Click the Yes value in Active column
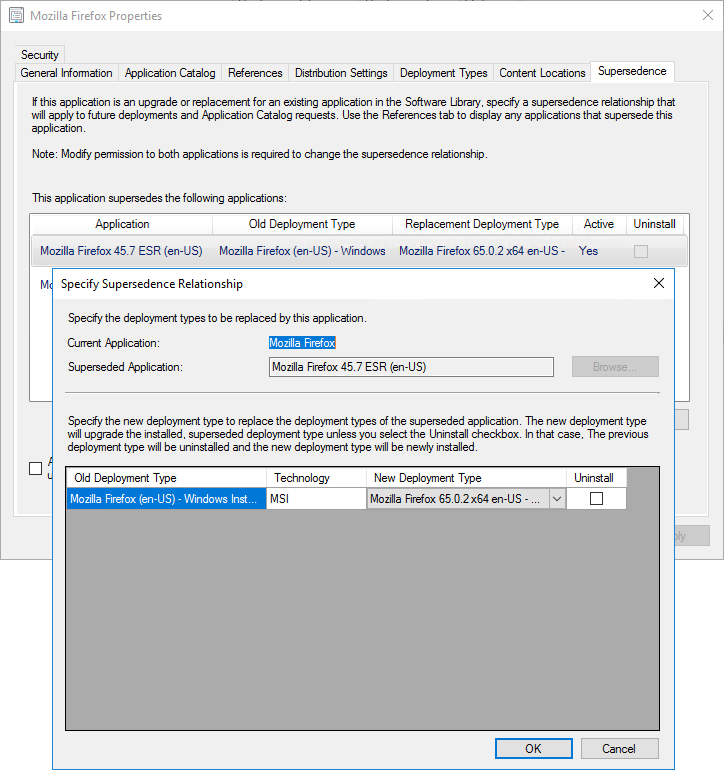Image resolution: width=724 pixels, height=770 pixels. click(x=588, y=251)
